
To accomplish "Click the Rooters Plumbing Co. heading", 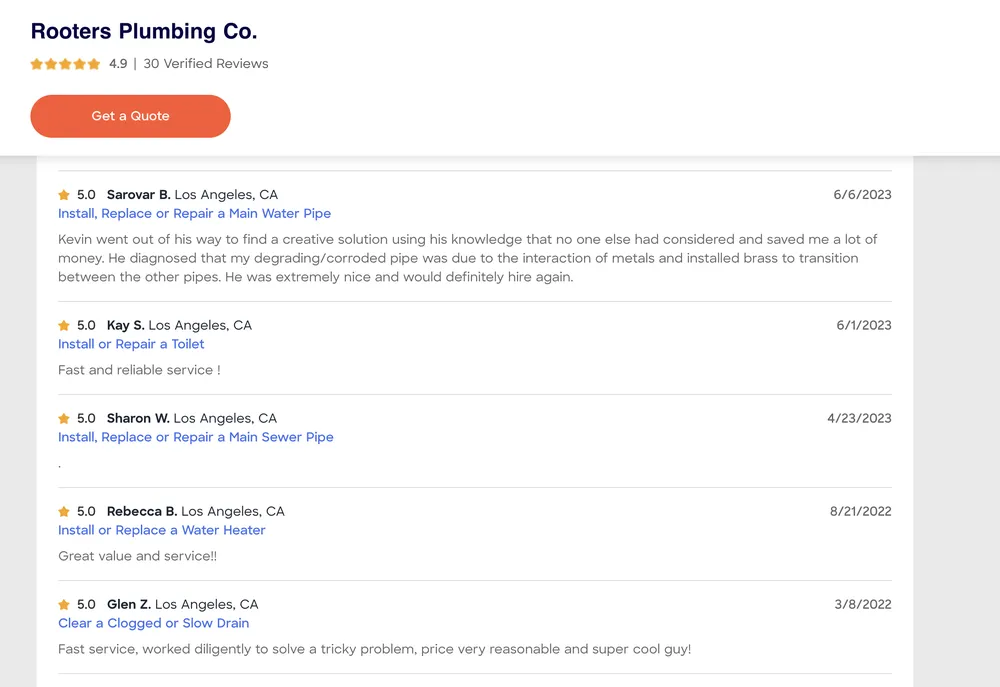I will 144,31.
